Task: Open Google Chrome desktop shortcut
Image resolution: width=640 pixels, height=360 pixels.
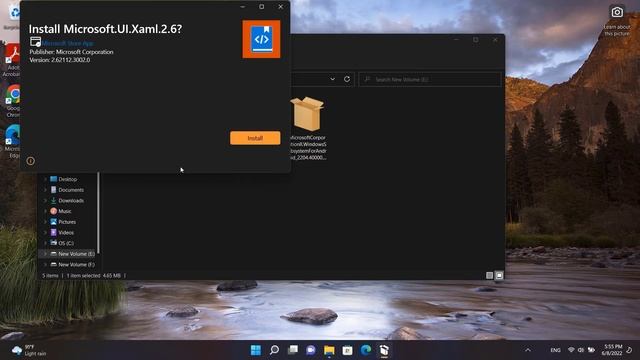Action: pyautogui.click(x=12, y=101)
